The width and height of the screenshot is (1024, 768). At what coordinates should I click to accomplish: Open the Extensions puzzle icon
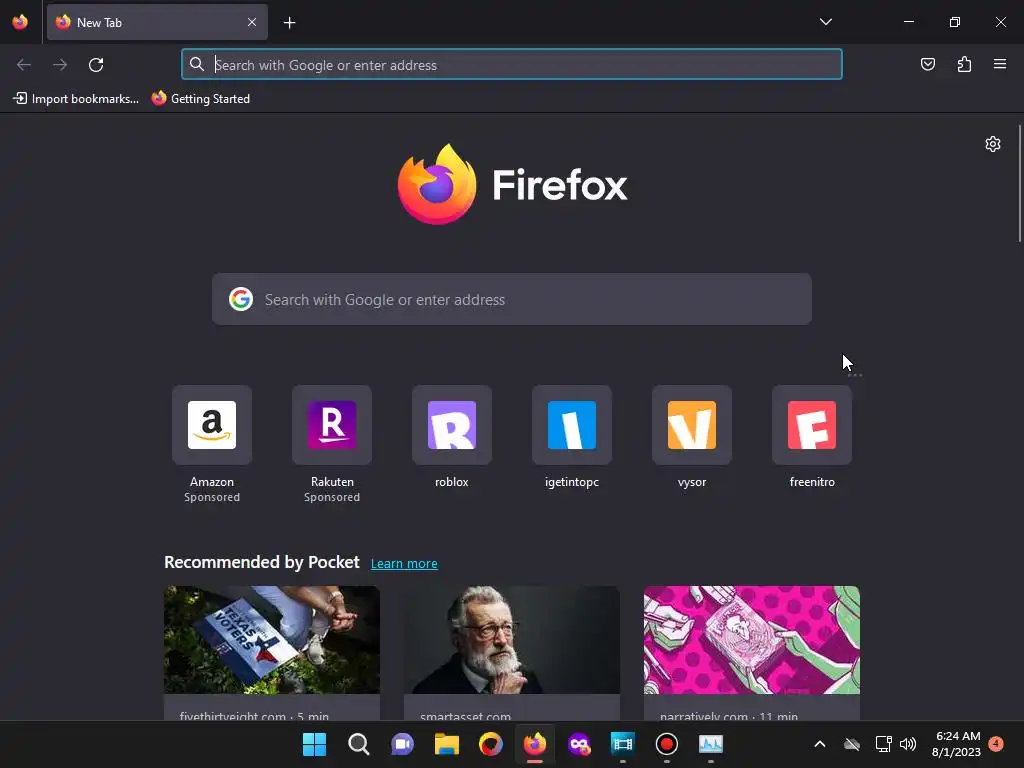(x=964, y=64)
